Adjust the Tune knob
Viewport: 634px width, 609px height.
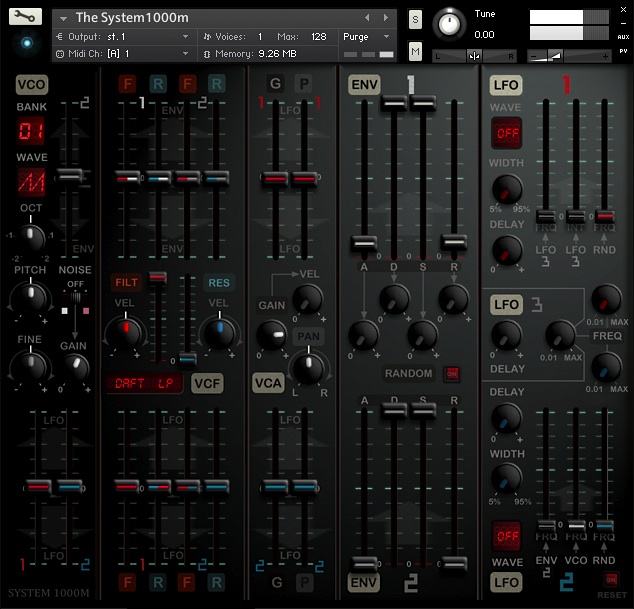pyautogui.click(x=449, y=24)
